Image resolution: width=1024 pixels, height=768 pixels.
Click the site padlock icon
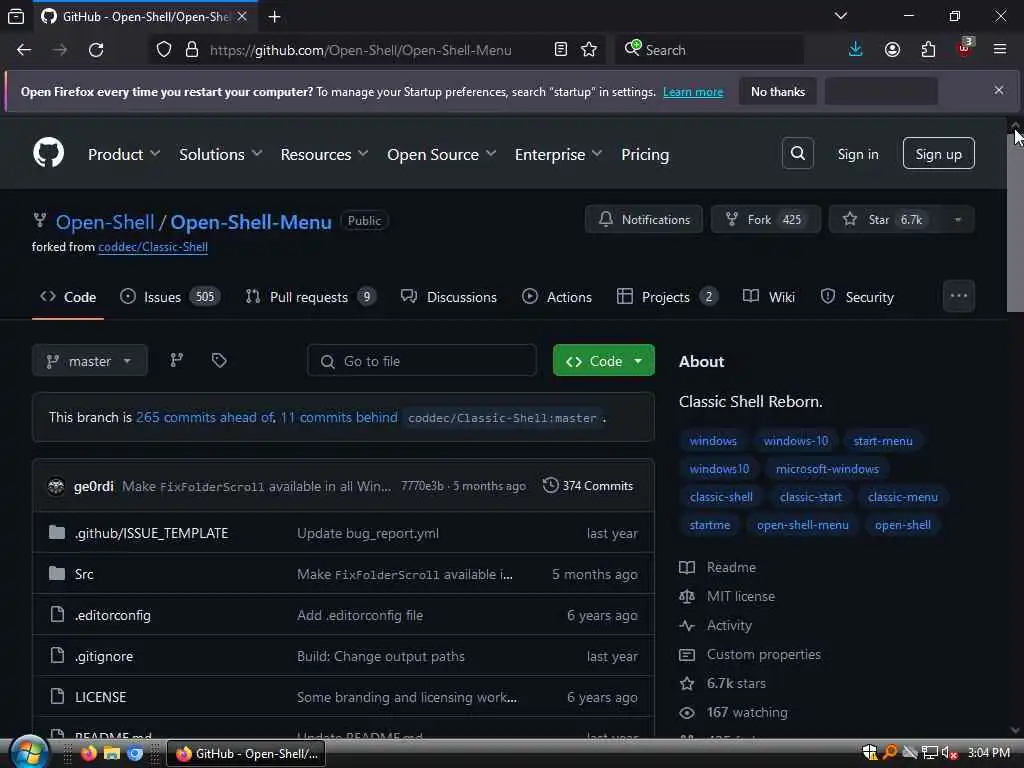click(x=192, y=50)
